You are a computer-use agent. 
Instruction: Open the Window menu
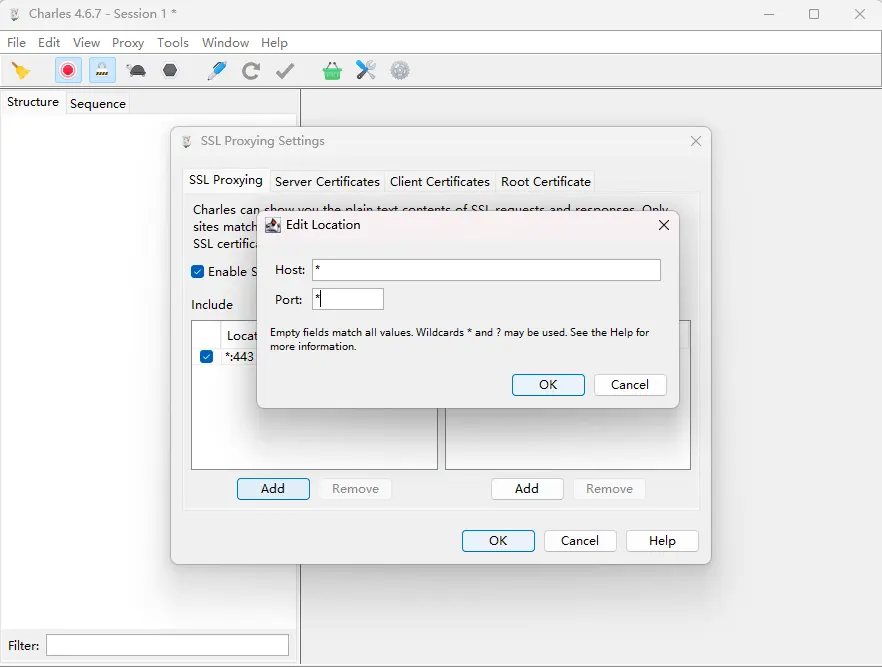pyautogui.click(x=225, y=43)
